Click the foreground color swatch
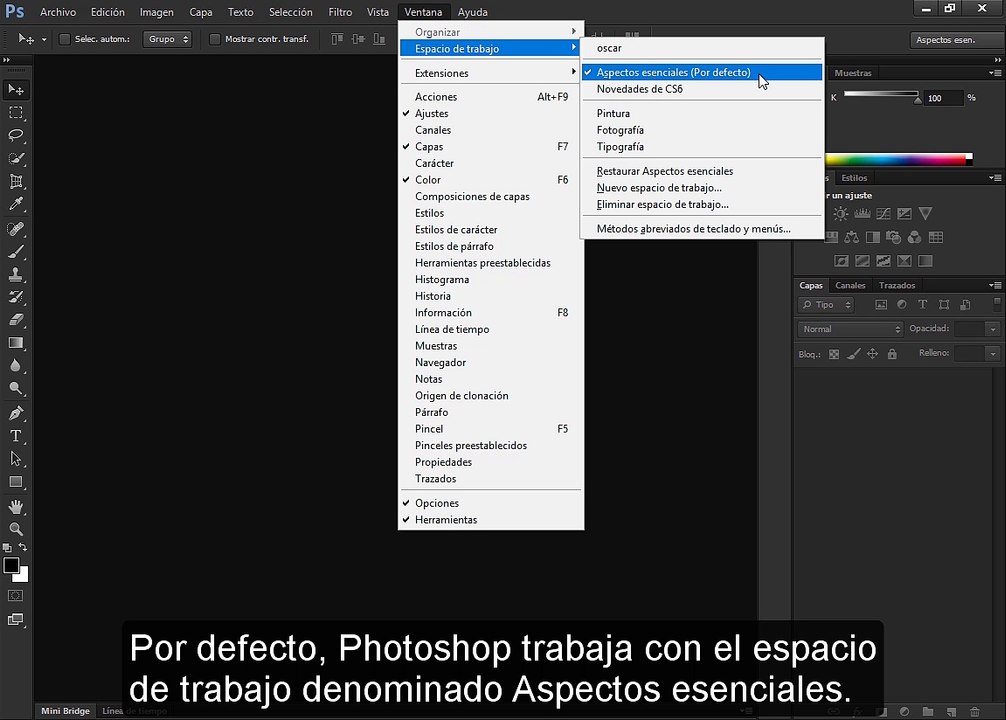 (x=12, y=565)
